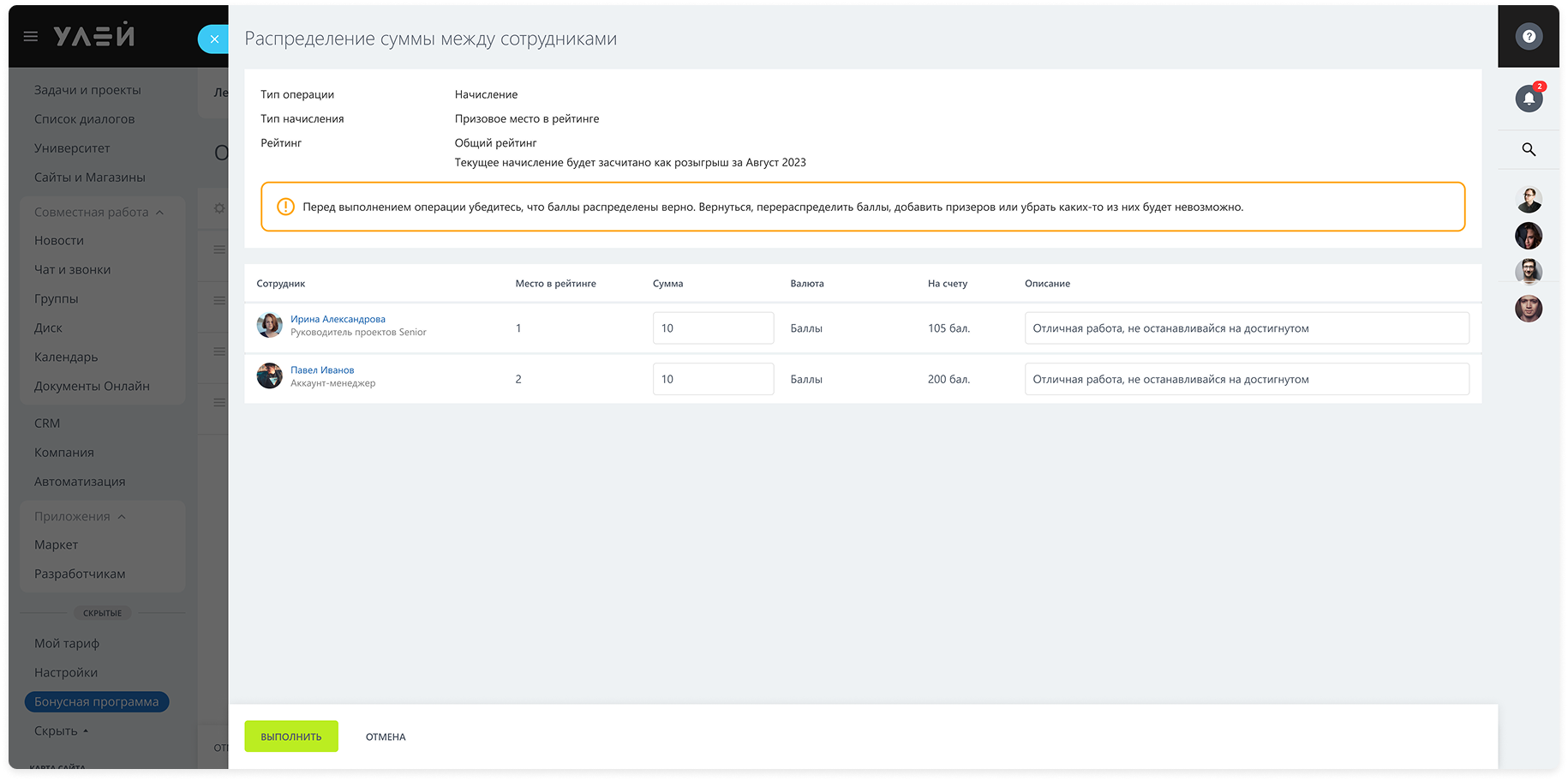Edit description field for Павел Иванов
Viewport: 1568px width, 781px height.
pyautogui.click(x=1247, y=379)
